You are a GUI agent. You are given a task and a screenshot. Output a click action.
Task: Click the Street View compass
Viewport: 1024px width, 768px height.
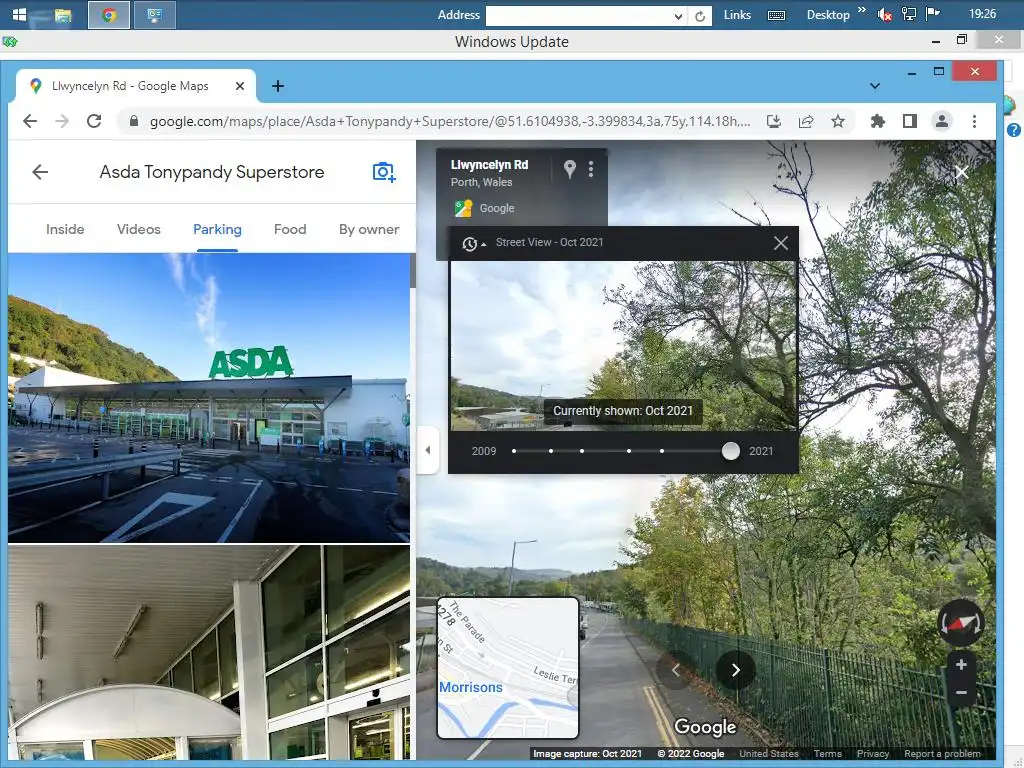[961, 622]
